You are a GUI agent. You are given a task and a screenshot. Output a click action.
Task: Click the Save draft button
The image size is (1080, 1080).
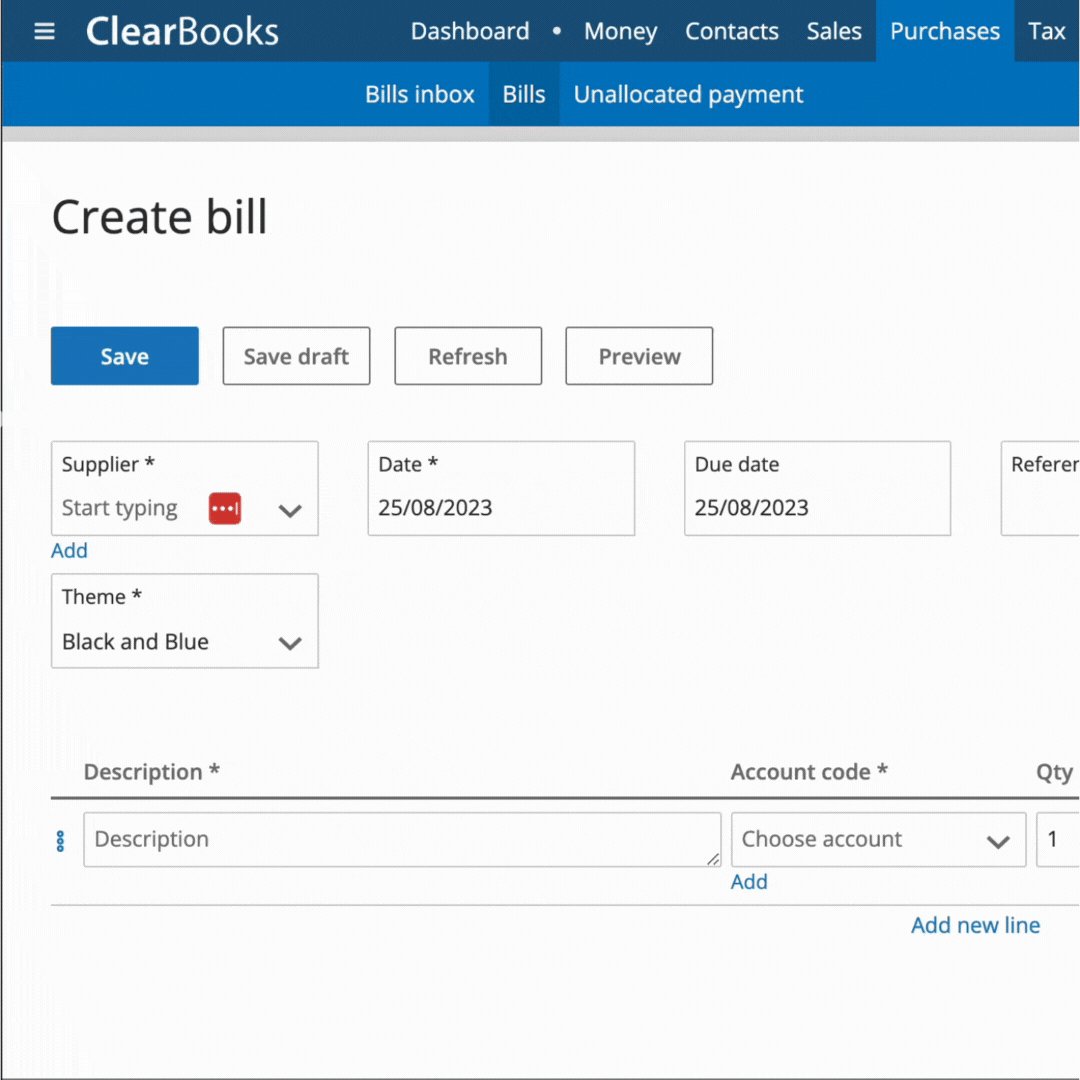[x=296, y=356]
